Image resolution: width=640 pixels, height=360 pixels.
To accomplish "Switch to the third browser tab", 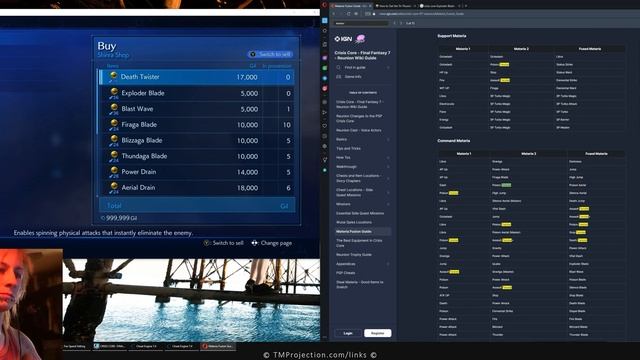I will (x=440, y=6).
